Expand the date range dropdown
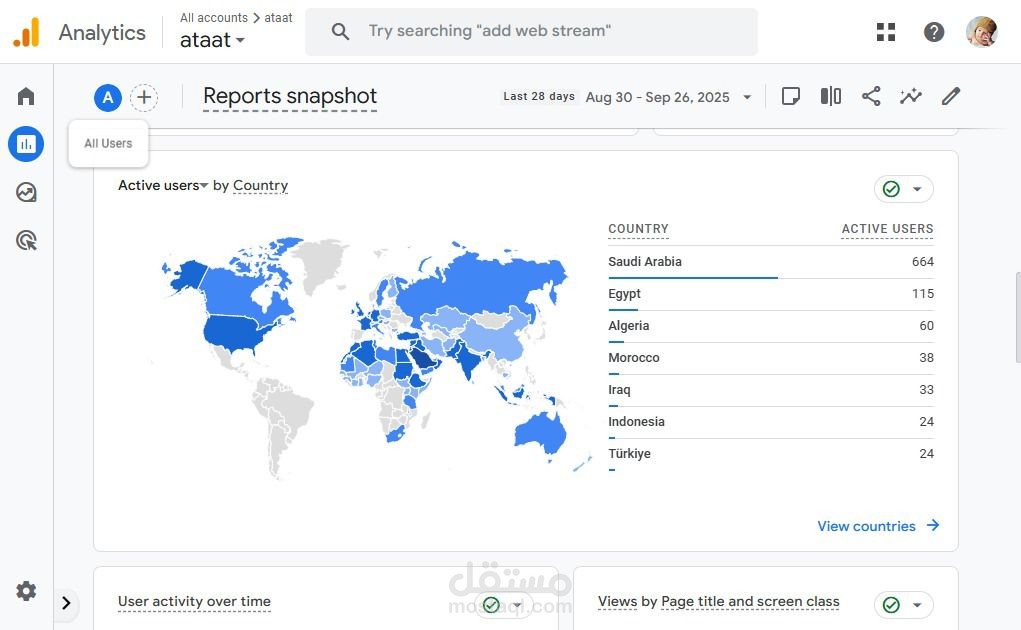 (747, 97)
